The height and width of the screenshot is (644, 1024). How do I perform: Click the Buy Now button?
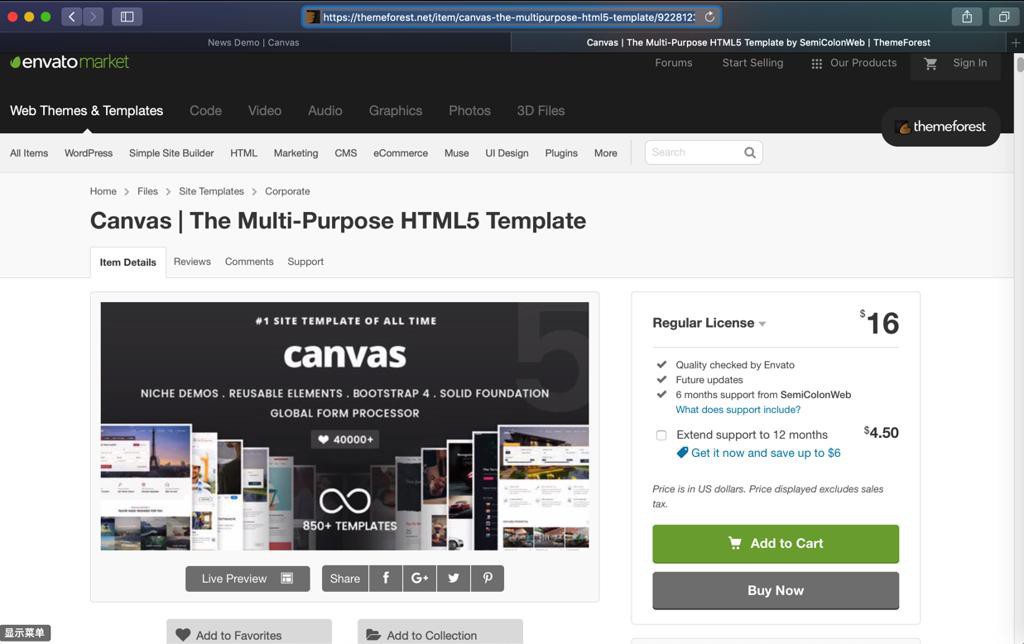point(775,590)
